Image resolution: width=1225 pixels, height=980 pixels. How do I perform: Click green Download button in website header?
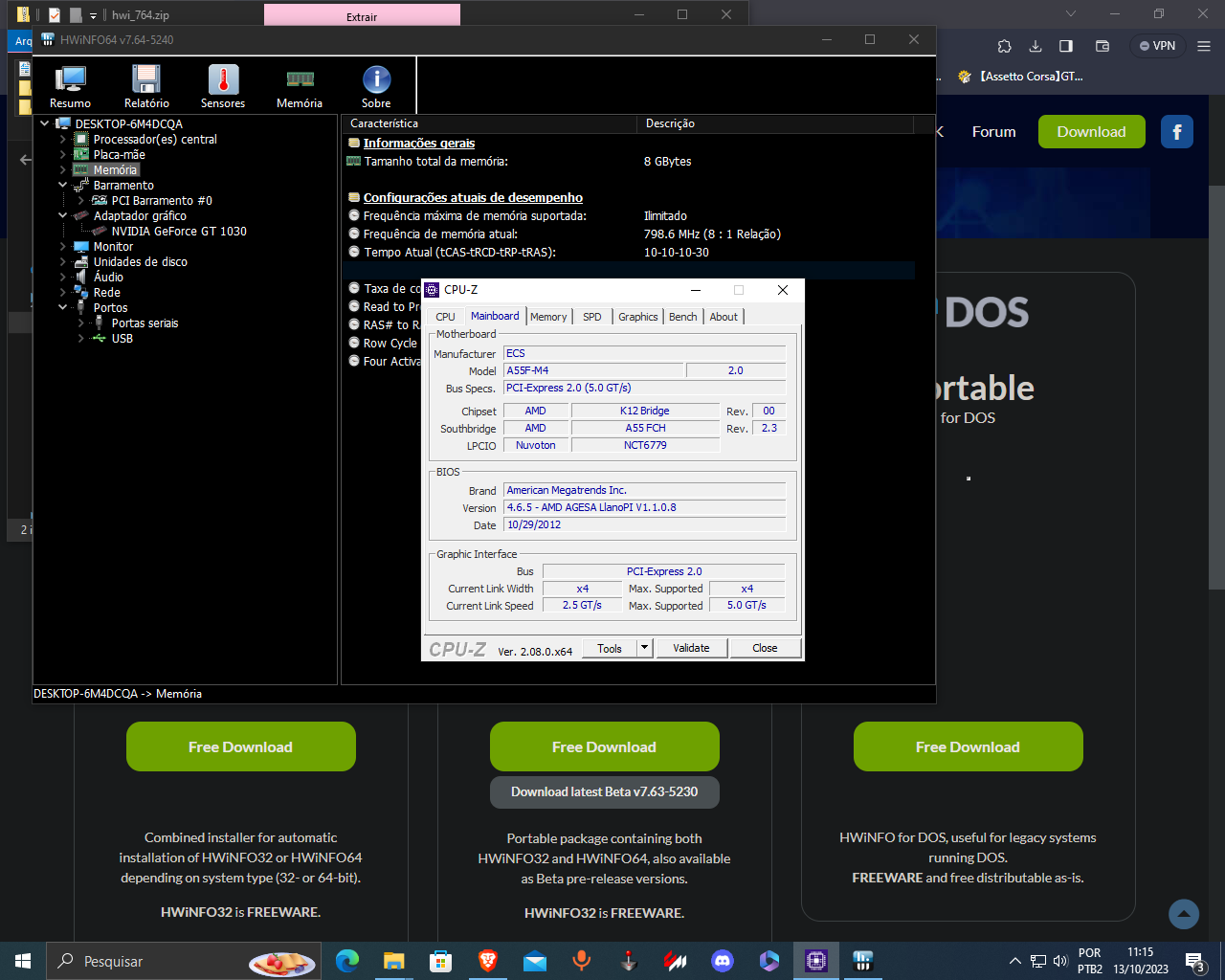[x=1092, y=132]
